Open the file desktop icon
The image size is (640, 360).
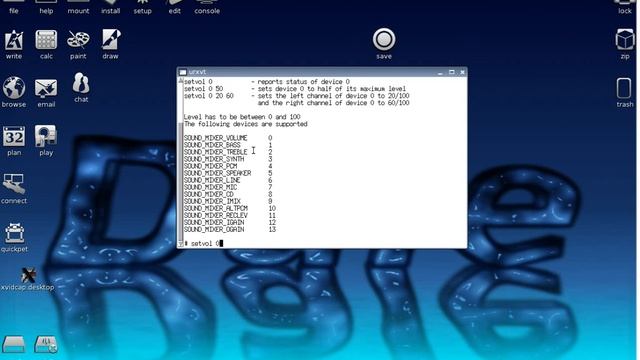pyautogui.click(x=14, y=6)
